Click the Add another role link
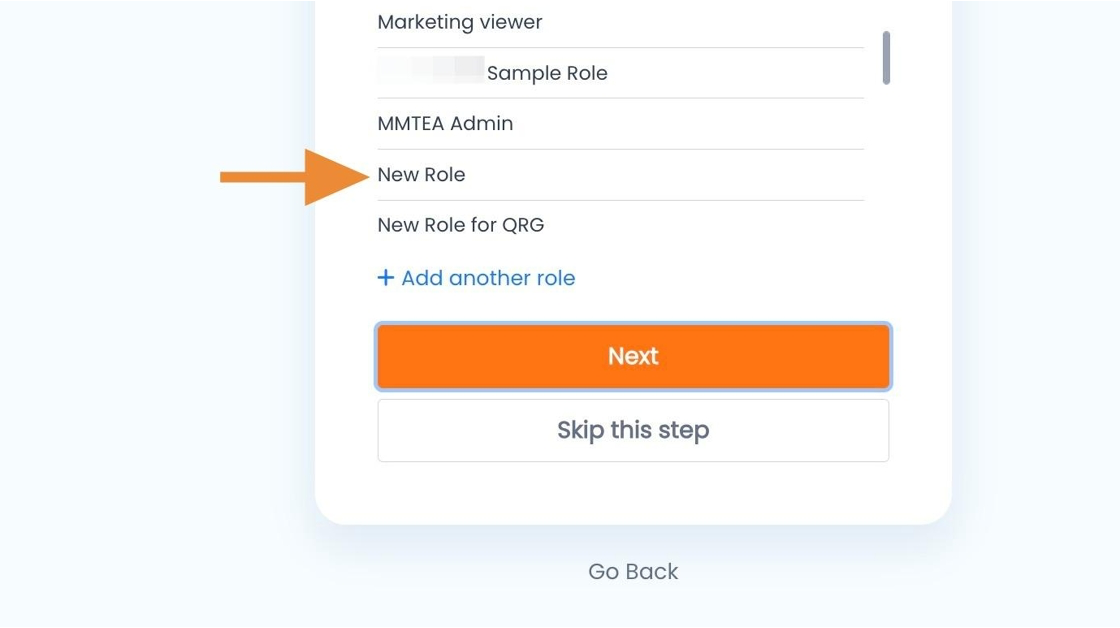The image size is (1120, 628). click(x=476, y=277)
